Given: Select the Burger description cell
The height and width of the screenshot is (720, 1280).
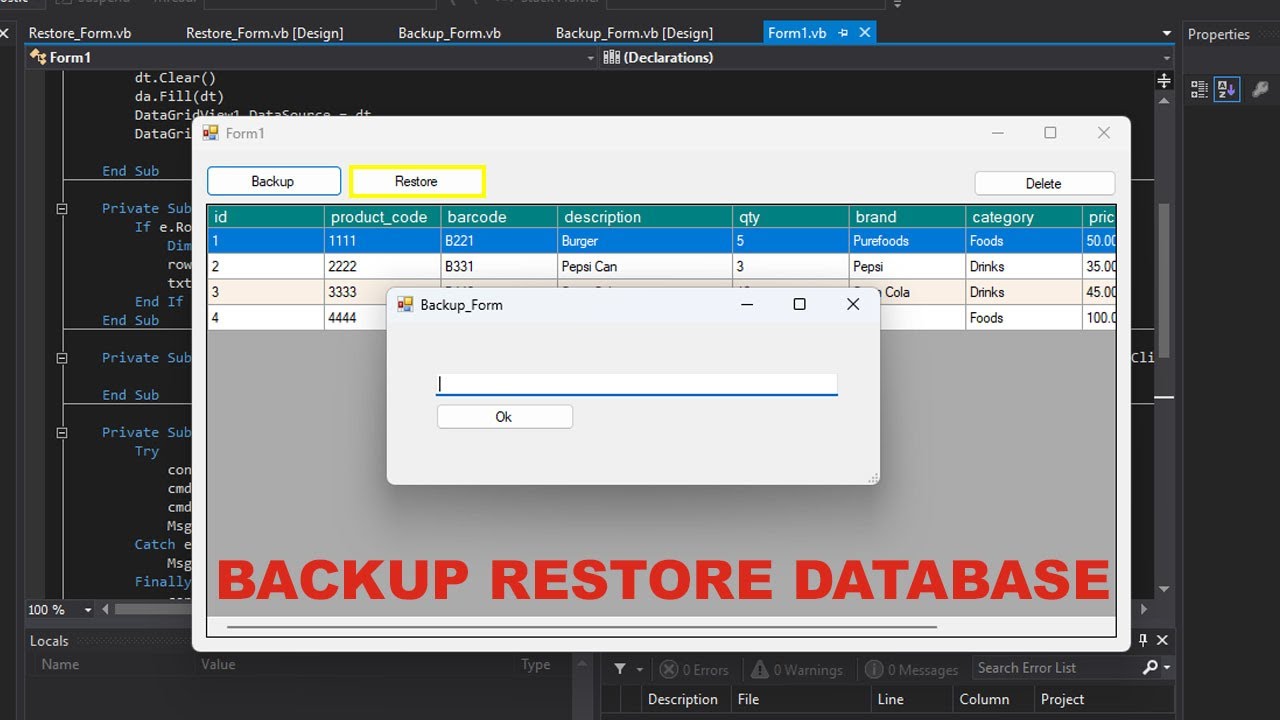Looking at the screenshot, I should (645, 241).
